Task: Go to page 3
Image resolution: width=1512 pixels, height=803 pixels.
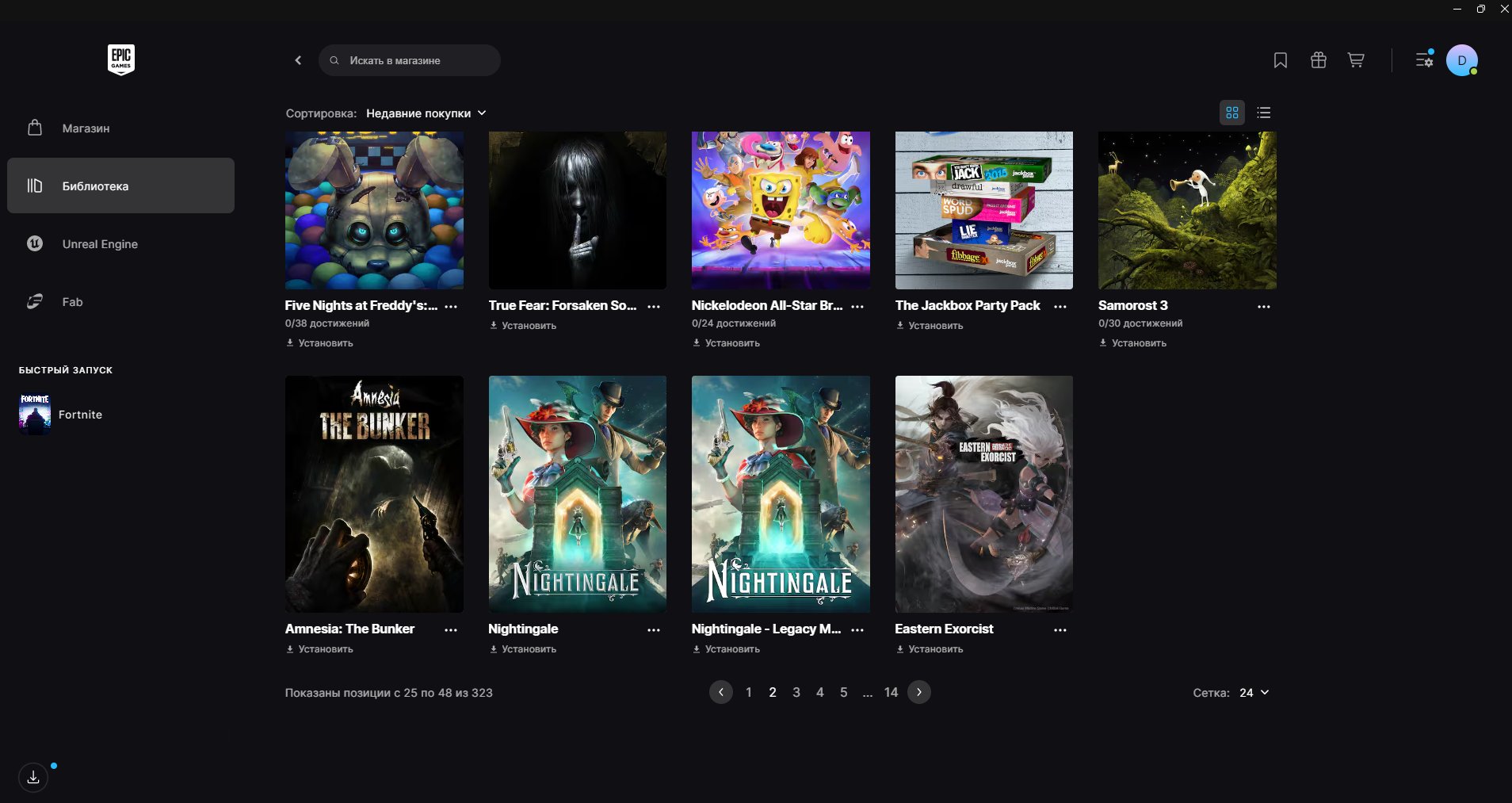Action: tap(796, 692)
